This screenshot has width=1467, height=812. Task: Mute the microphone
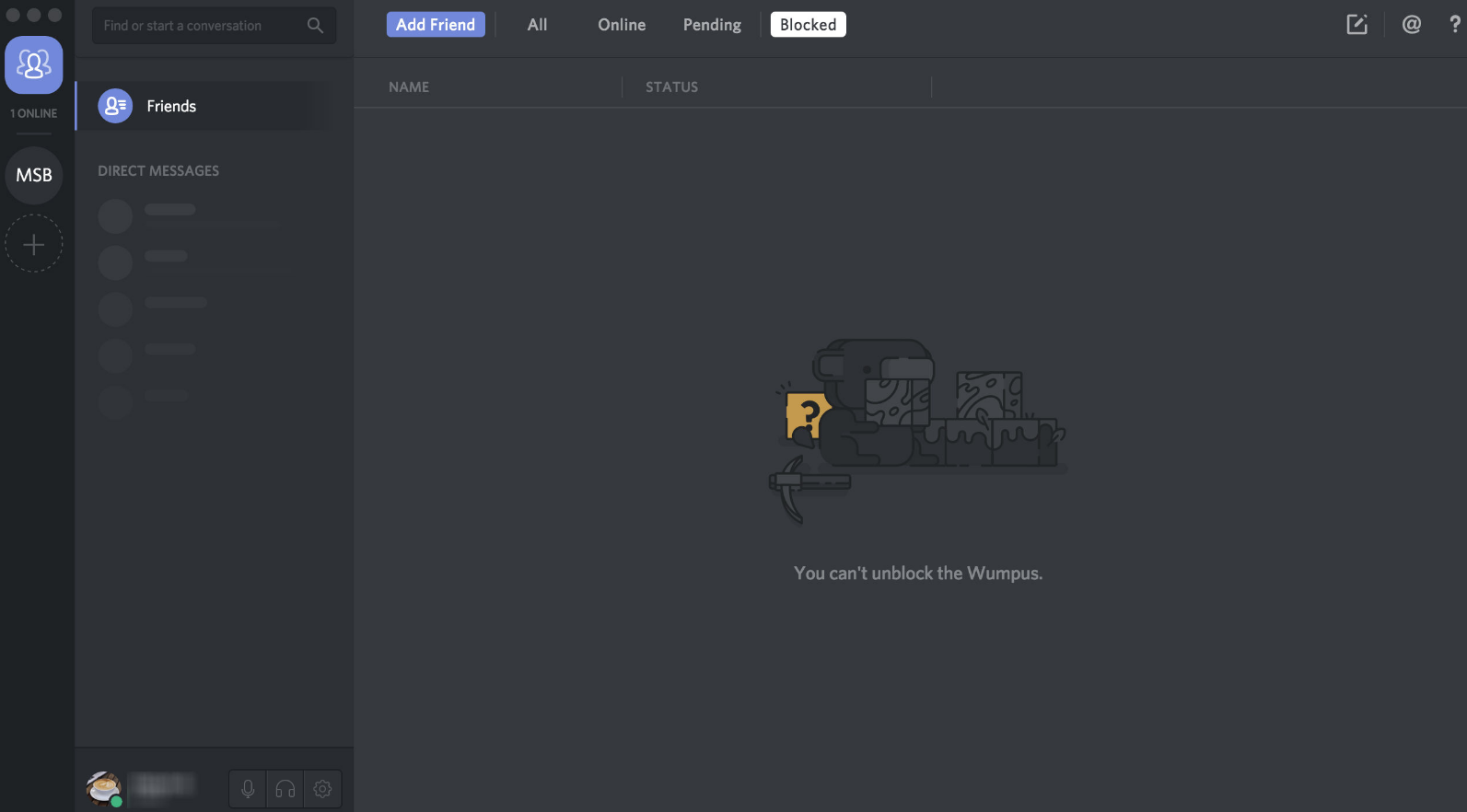[x=248, y=789]
